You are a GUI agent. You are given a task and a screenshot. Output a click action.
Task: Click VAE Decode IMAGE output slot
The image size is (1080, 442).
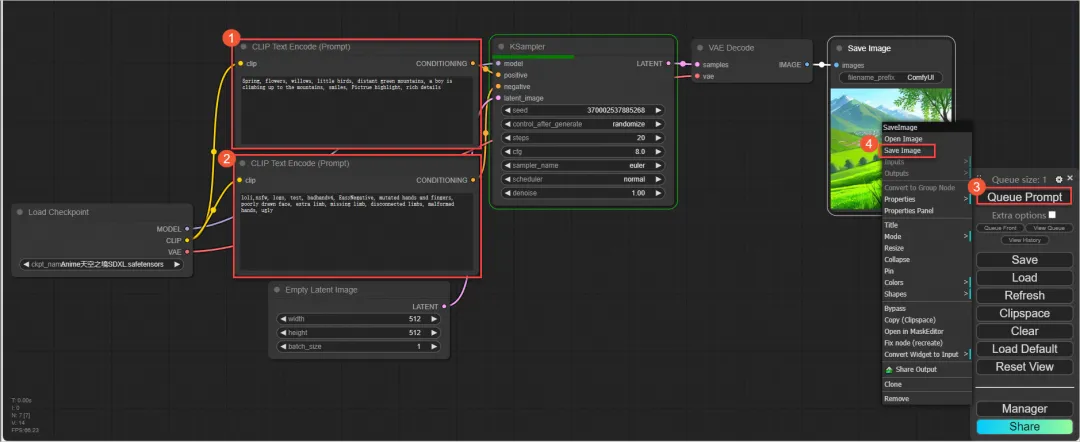807,65
